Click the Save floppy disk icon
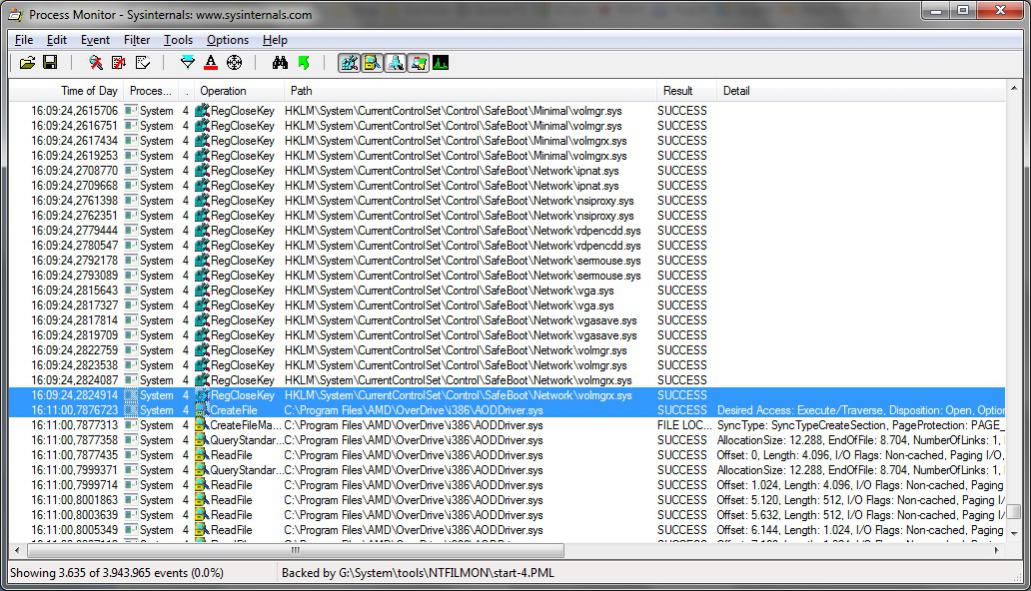 click(50, 63)
